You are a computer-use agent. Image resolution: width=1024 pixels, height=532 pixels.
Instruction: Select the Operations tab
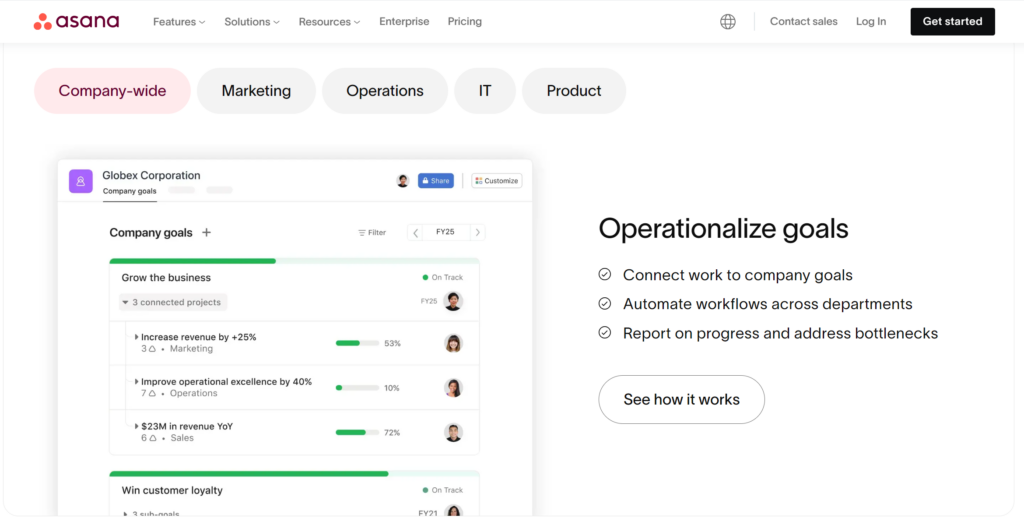pos(385,91)
